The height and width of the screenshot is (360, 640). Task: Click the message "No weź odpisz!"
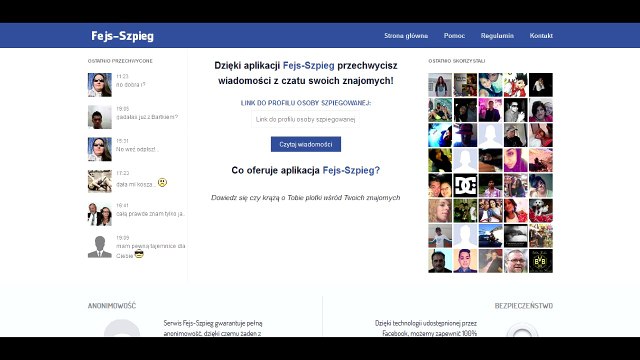[137, 149]
